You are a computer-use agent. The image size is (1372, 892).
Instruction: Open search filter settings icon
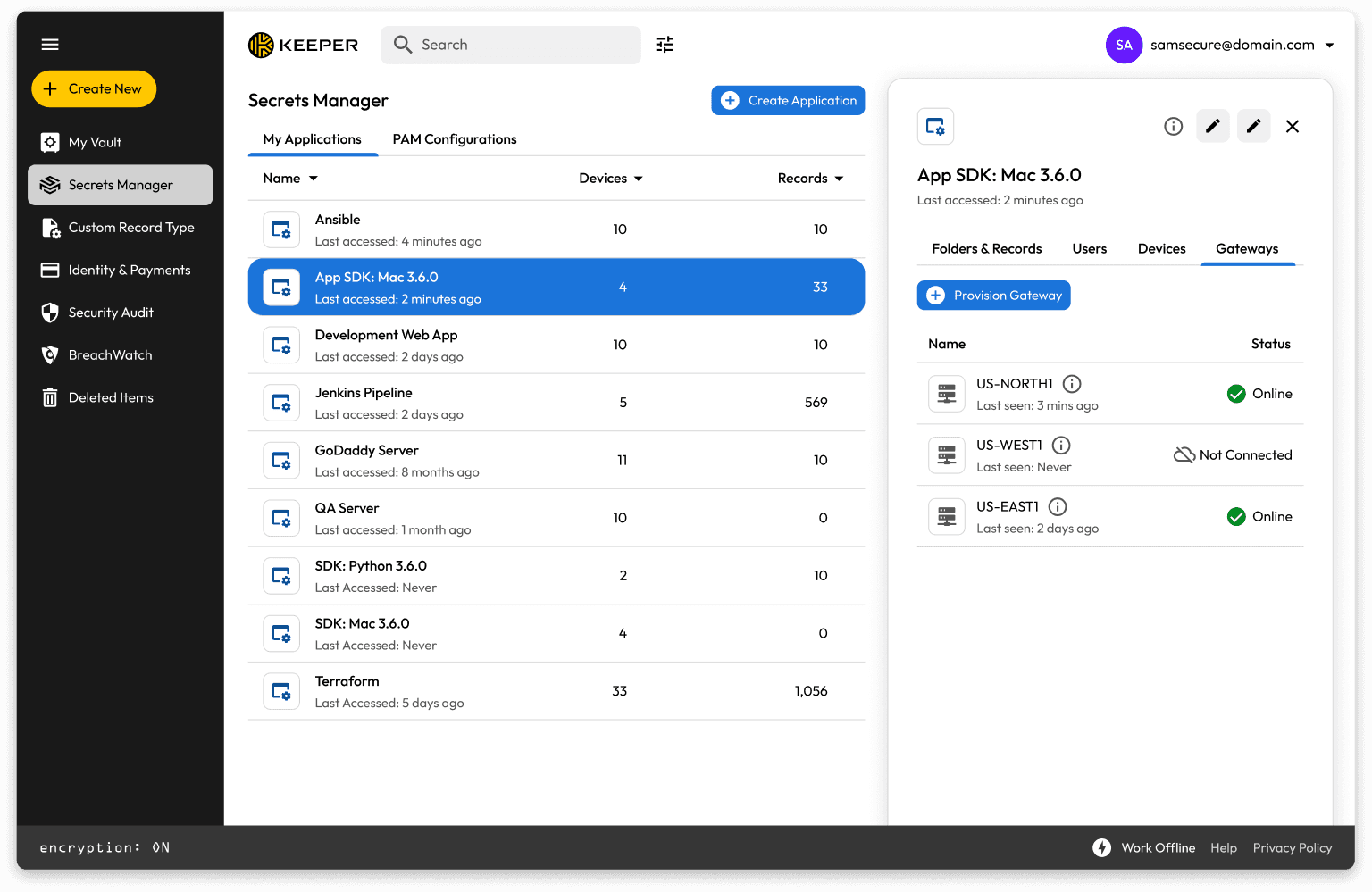pos(665,45)
